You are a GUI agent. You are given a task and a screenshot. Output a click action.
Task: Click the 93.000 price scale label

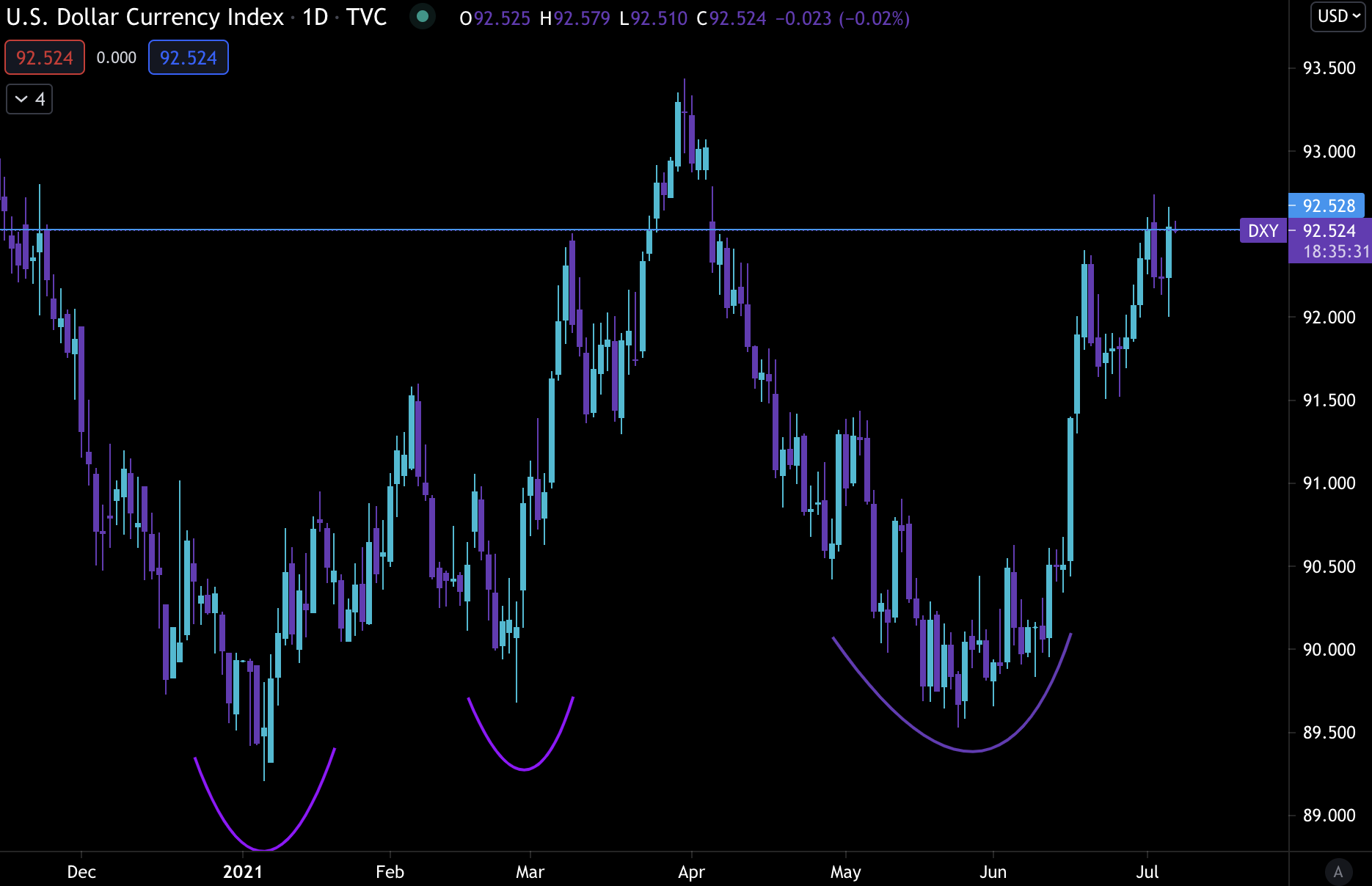point(1329,152)
